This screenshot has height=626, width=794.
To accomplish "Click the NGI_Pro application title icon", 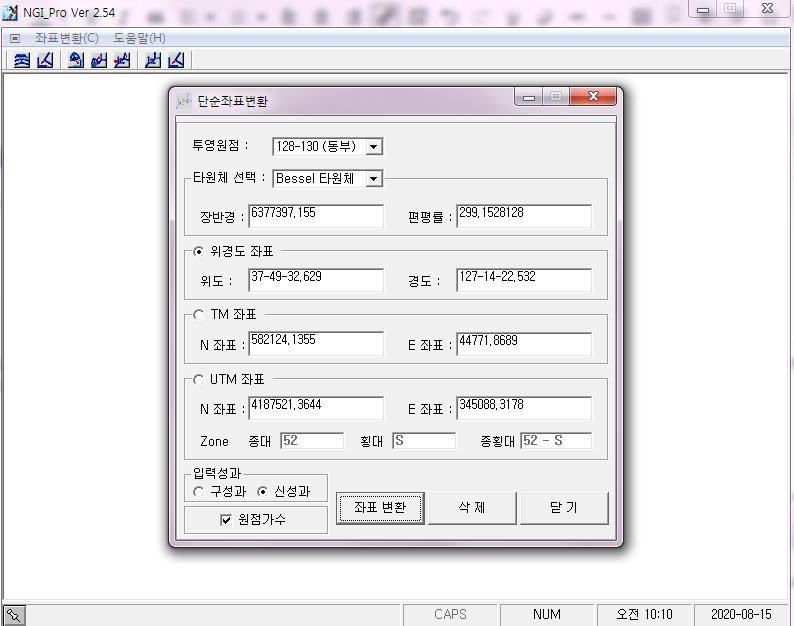I will click(x=10, y=12).
